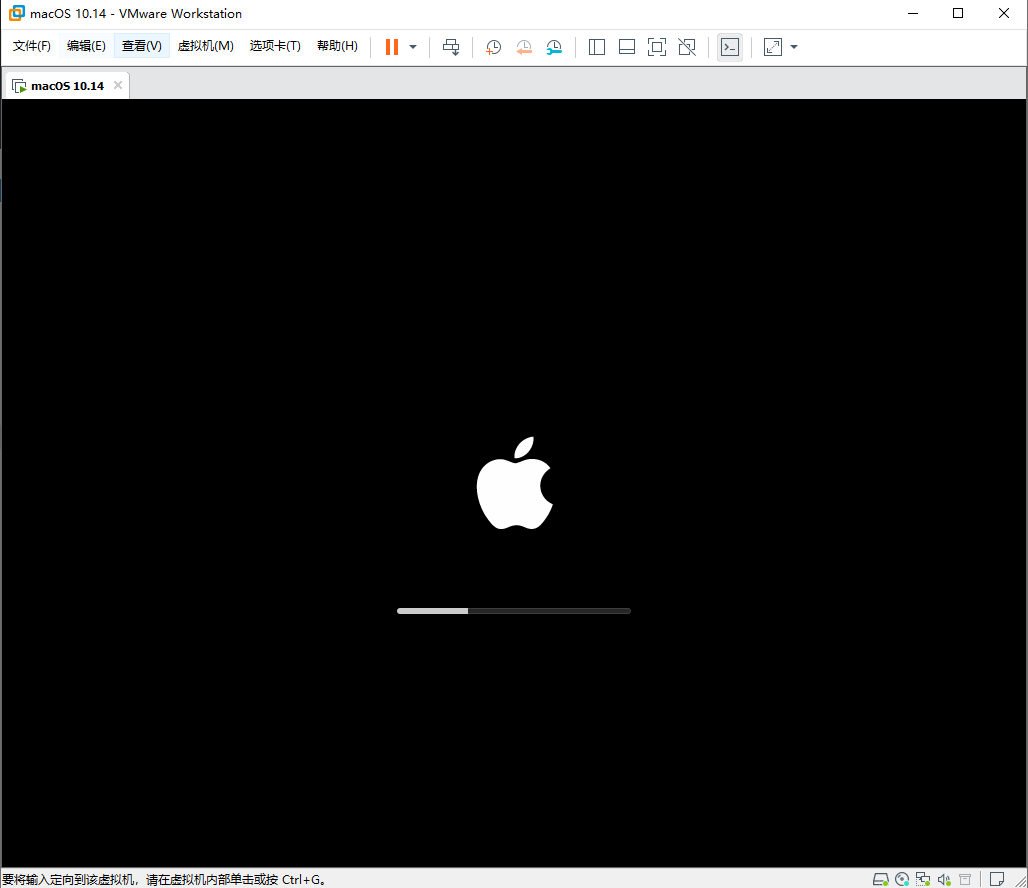The height and width of the screenshot is (888, 1028).
Task: Revert the VM to its snapshot
Action: pos(524,46)
